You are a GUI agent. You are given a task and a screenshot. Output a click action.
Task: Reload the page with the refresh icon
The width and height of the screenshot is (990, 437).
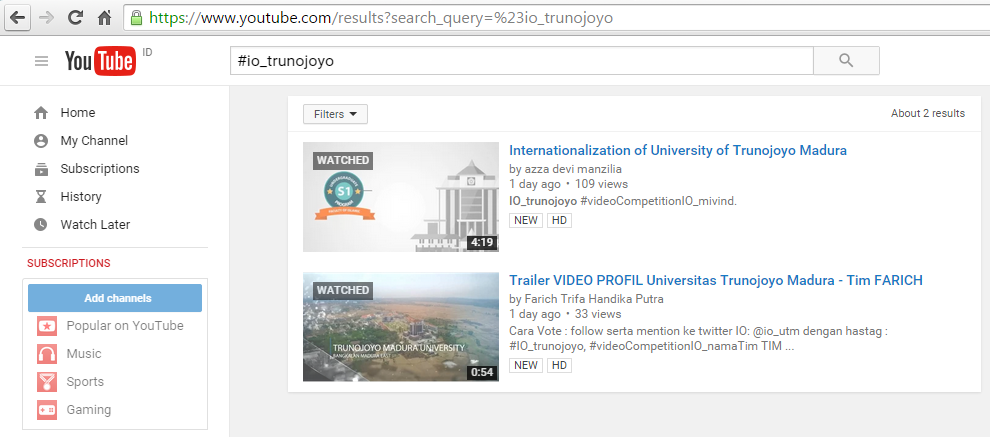75,18
